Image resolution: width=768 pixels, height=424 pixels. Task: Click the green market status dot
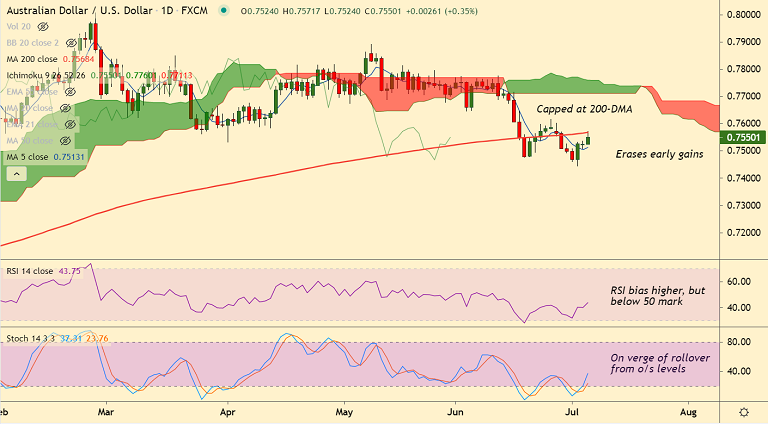[x=224, y=10]
